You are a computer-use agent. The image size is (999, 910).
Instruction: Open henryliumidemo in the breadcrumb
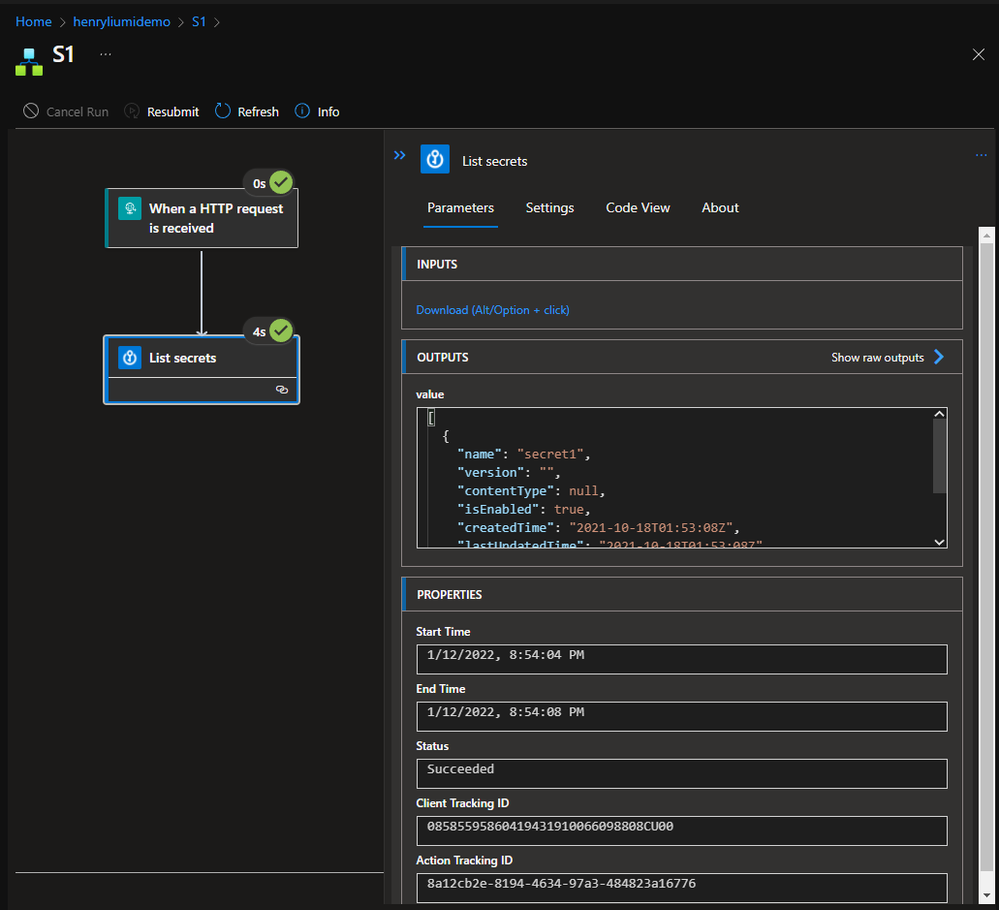pyautogui.click(x=121, y=22)
